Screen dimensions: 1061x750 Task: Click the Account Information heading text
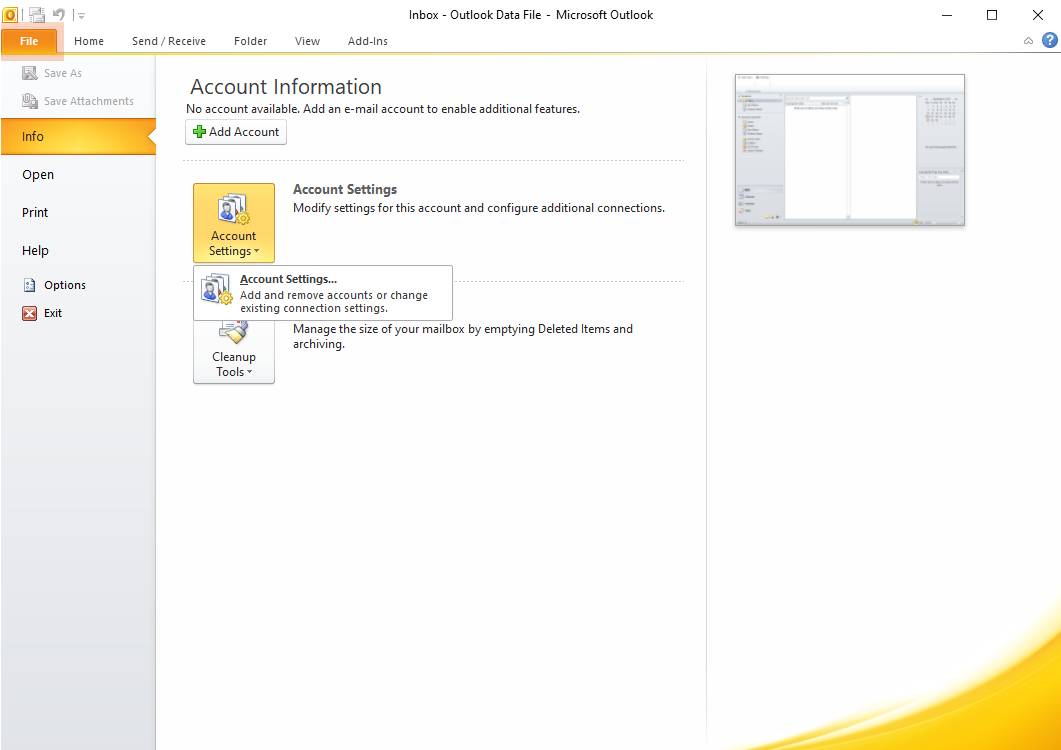point(286,87)
